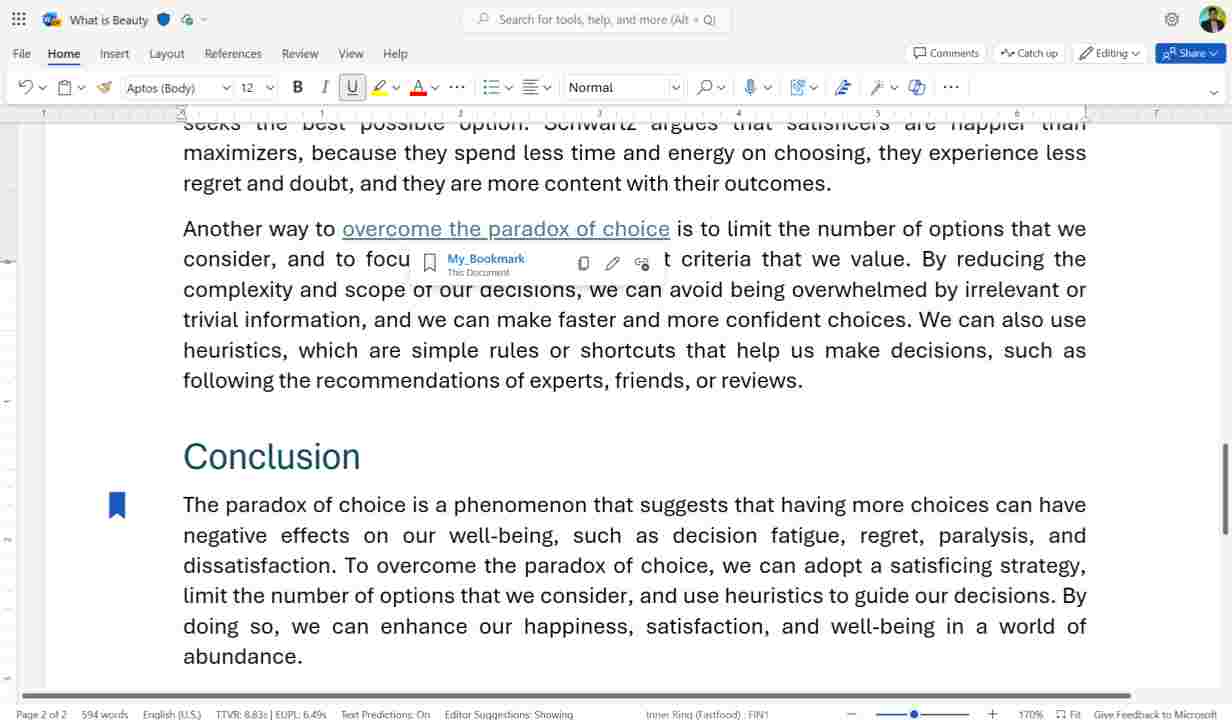Apply yellow text highlight color
Image resolution: width=1232 pixels, height=720 pixels.
click(x=379, y=87)
